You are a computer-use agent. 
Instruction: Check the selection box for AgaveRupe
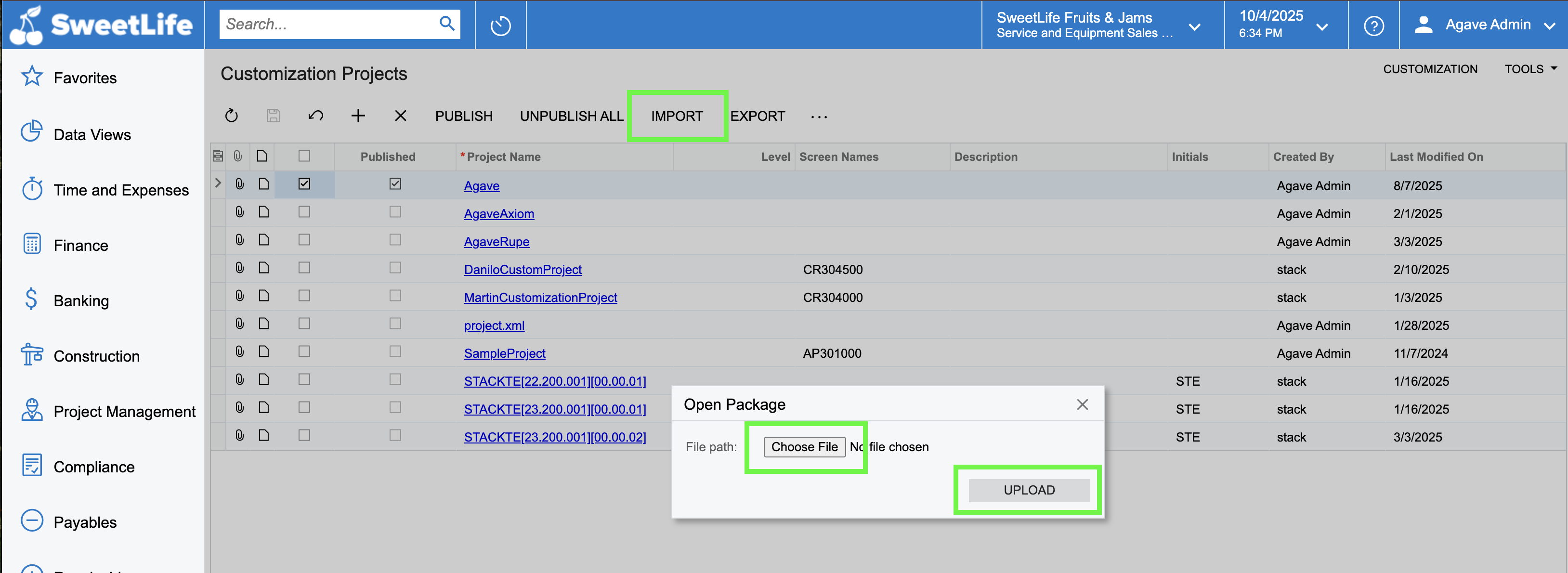point(304,240)
